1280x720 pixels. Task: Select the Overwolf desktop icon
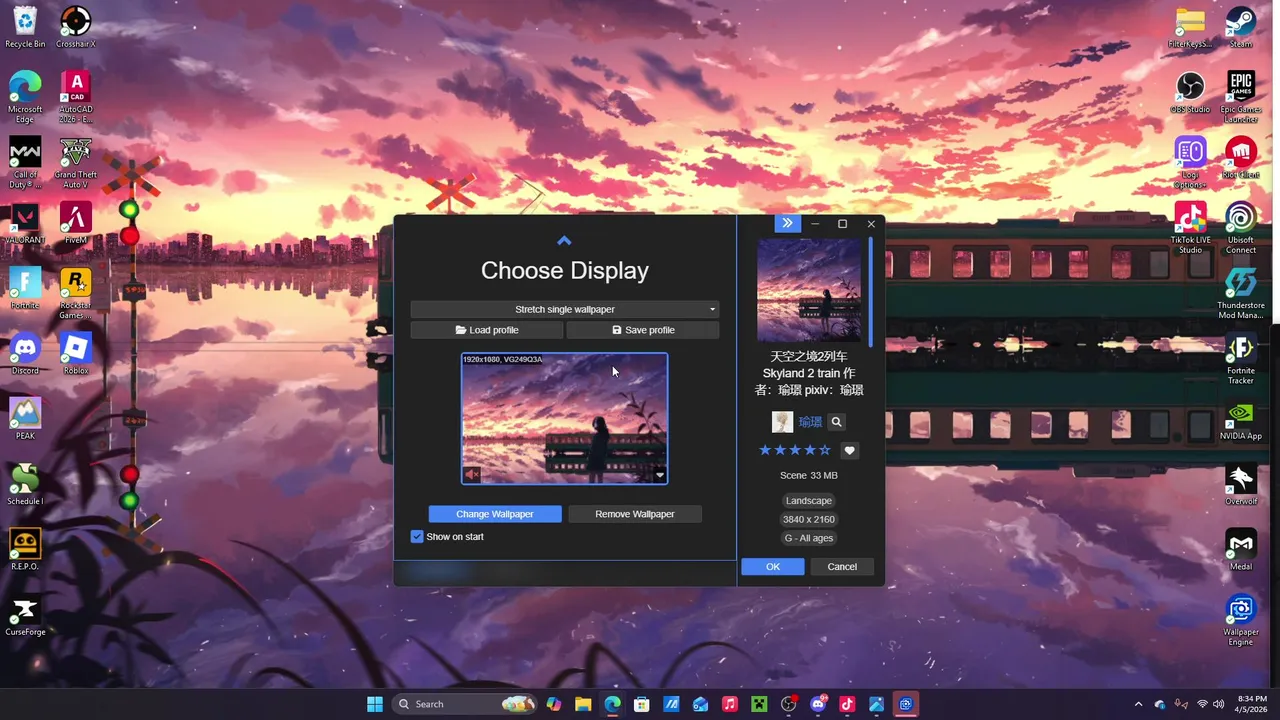click(1241, 484)
